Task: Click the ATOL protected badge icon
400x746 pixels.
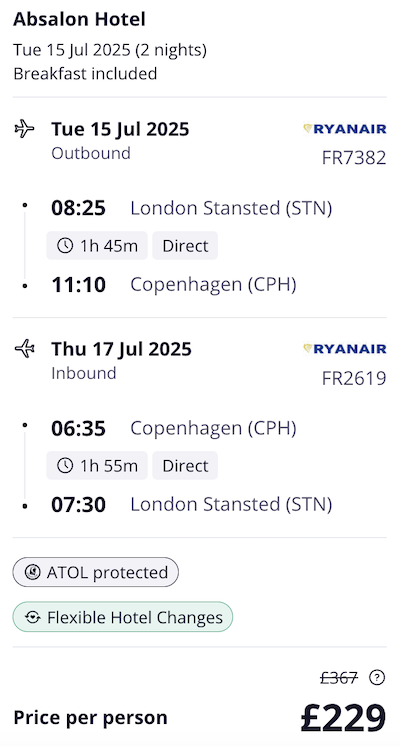Action: (x=32, y=572)
